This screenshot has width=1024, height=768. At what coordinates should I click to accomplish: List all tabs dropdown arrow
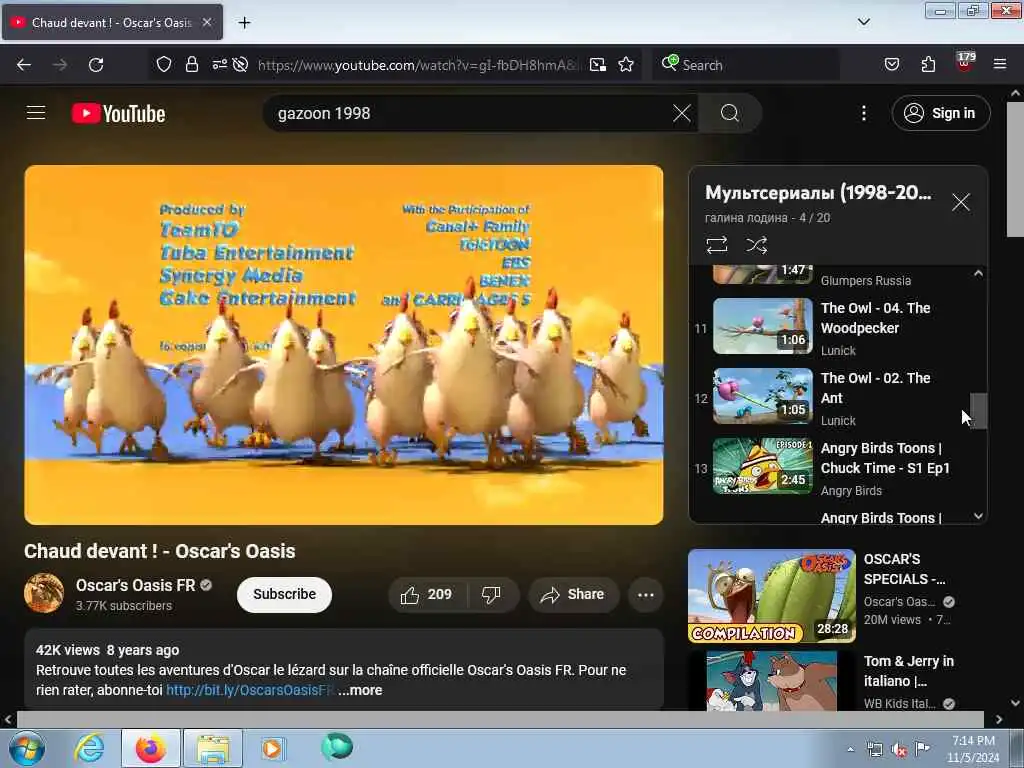click(x=864, y=22)
